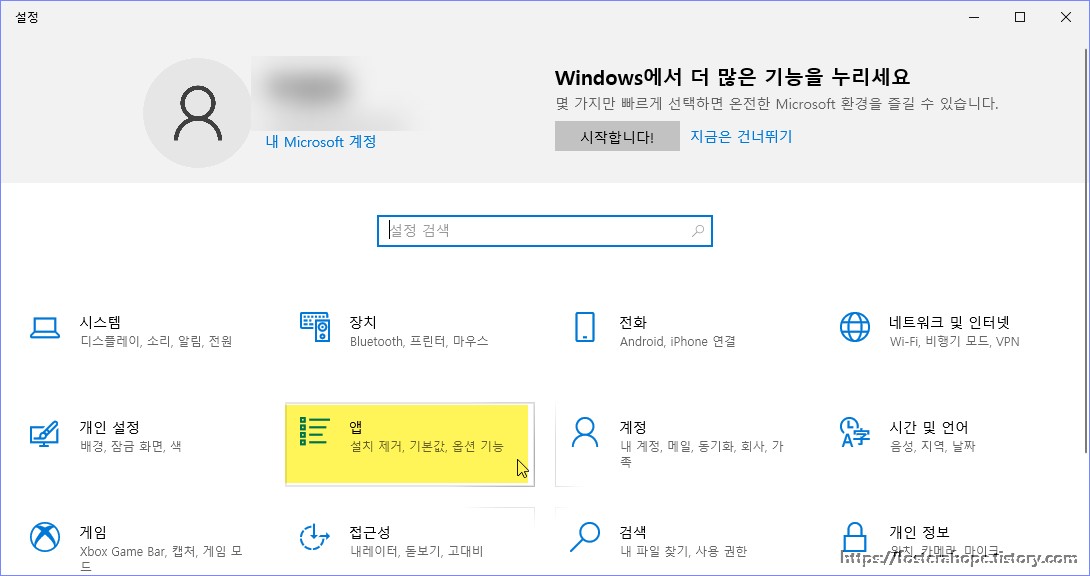This screenshot has height=576, width=1090.
Task: Open the 시간 및 언어 clock icon
Action: pyautogui.click(x=854, y=432)
